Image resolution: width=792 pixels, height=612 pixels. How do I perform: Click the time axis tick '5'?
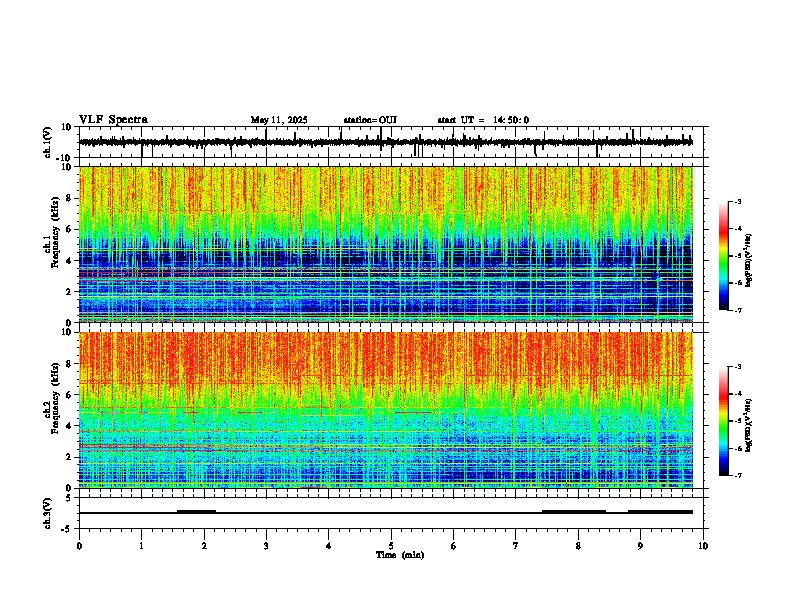point(391,546)
